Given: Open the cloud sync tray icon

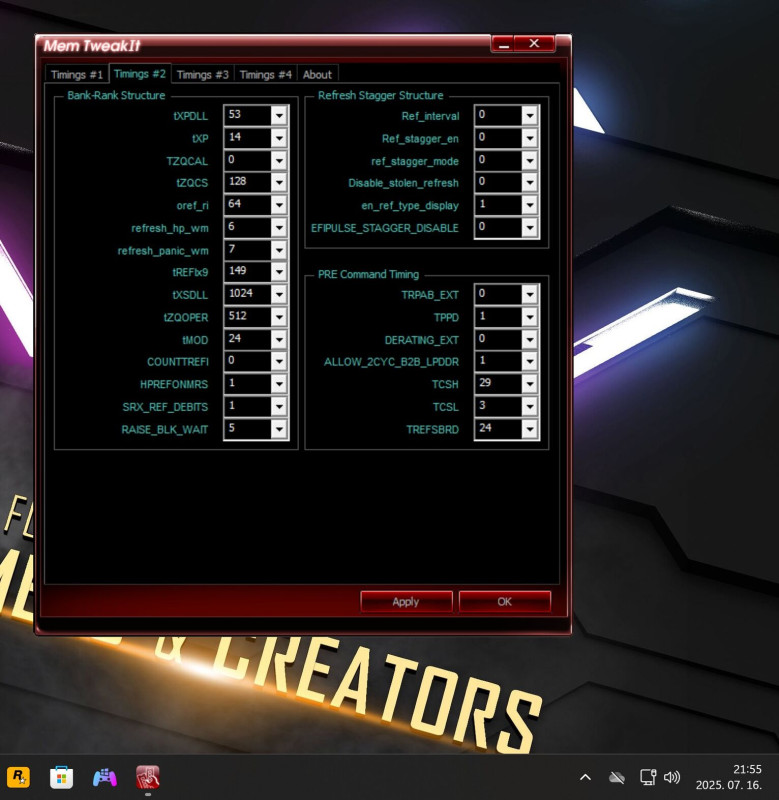Looking at the screenshot, I should click(x=617, y=778).
